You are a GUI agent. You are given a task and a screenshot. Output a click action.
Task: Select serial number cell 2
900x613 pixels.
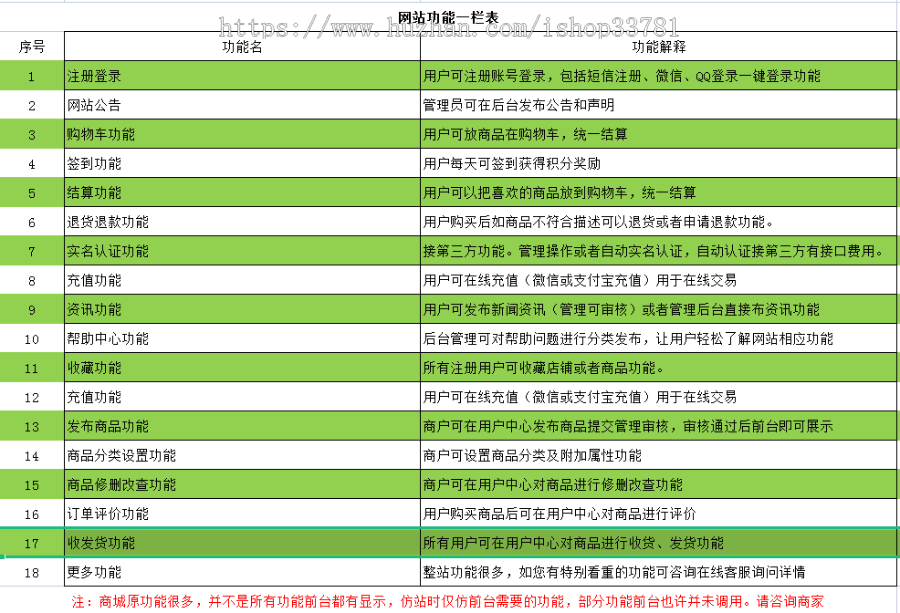click(32, 105)
